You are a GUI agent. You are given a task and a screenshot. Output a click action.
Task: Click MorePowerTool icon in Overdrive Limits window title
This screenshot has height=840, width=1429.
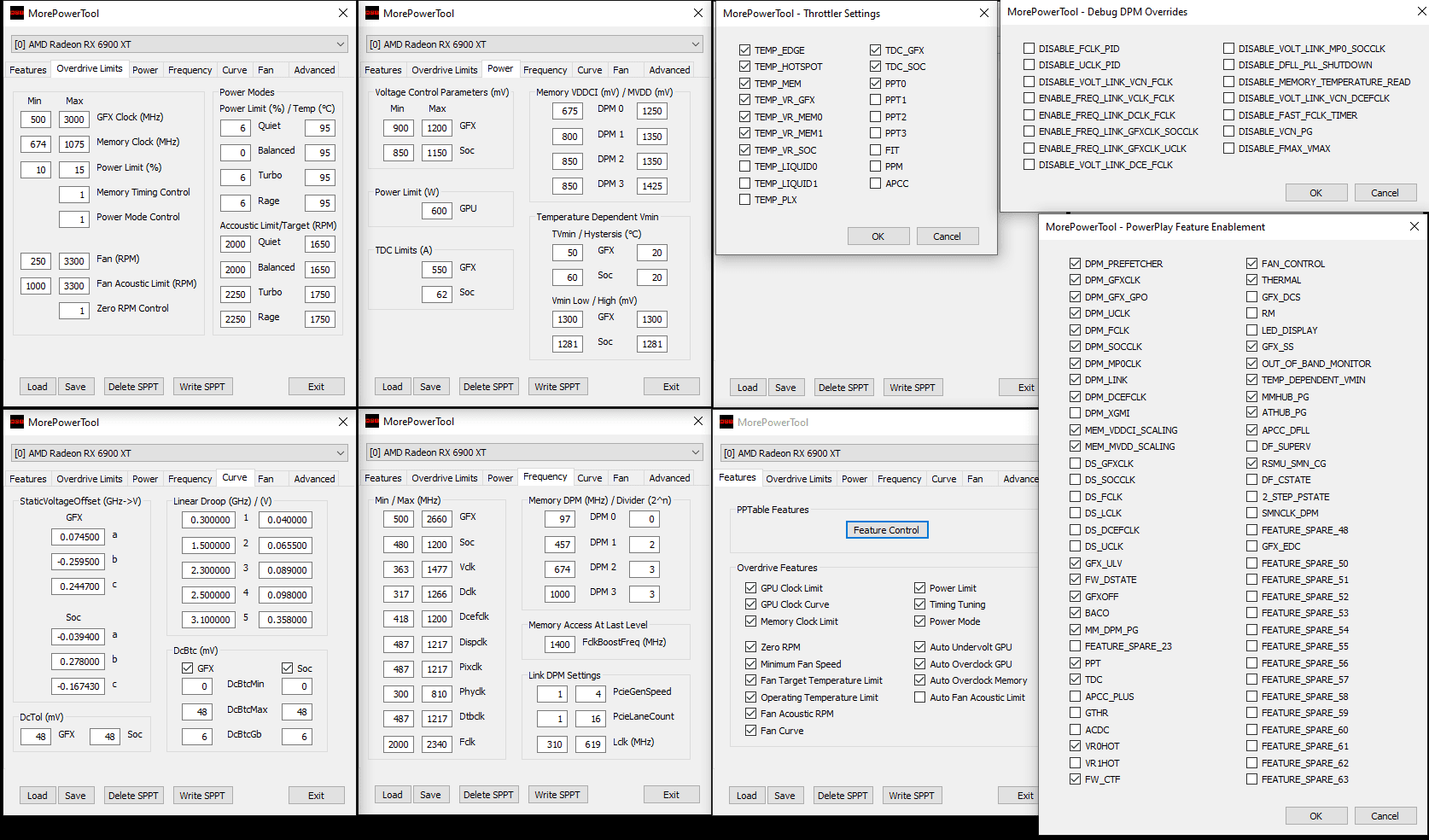16,13
